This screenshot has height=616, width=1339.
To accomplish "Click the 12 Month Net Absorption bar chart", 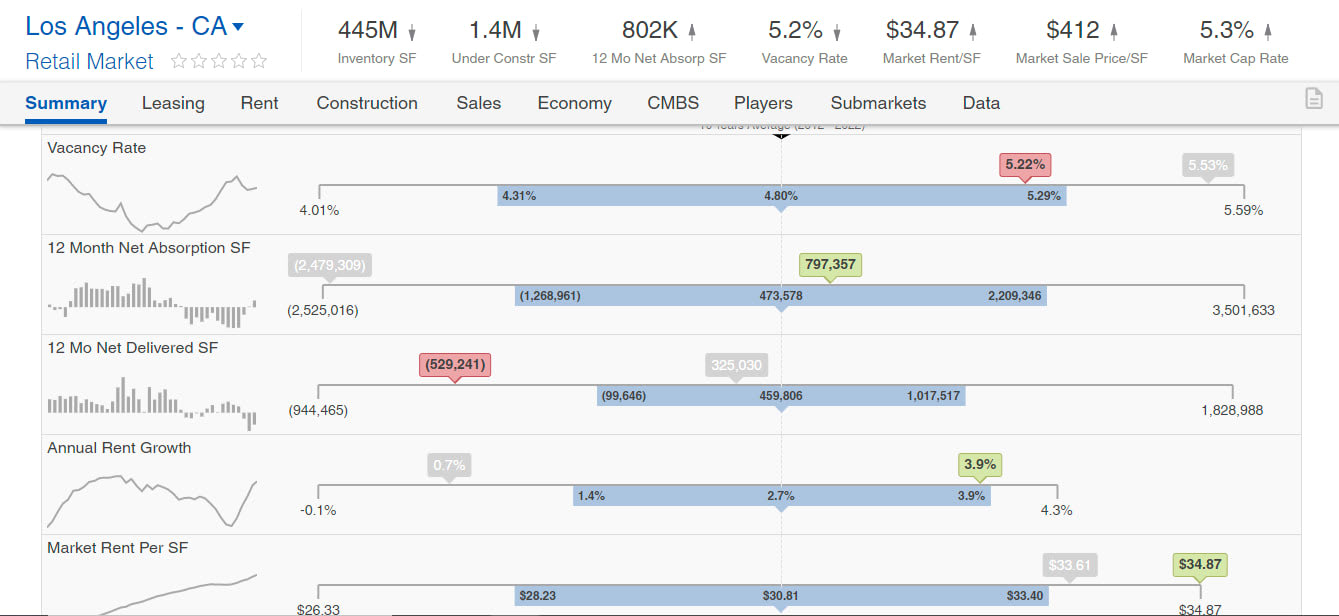I will 152,301.
